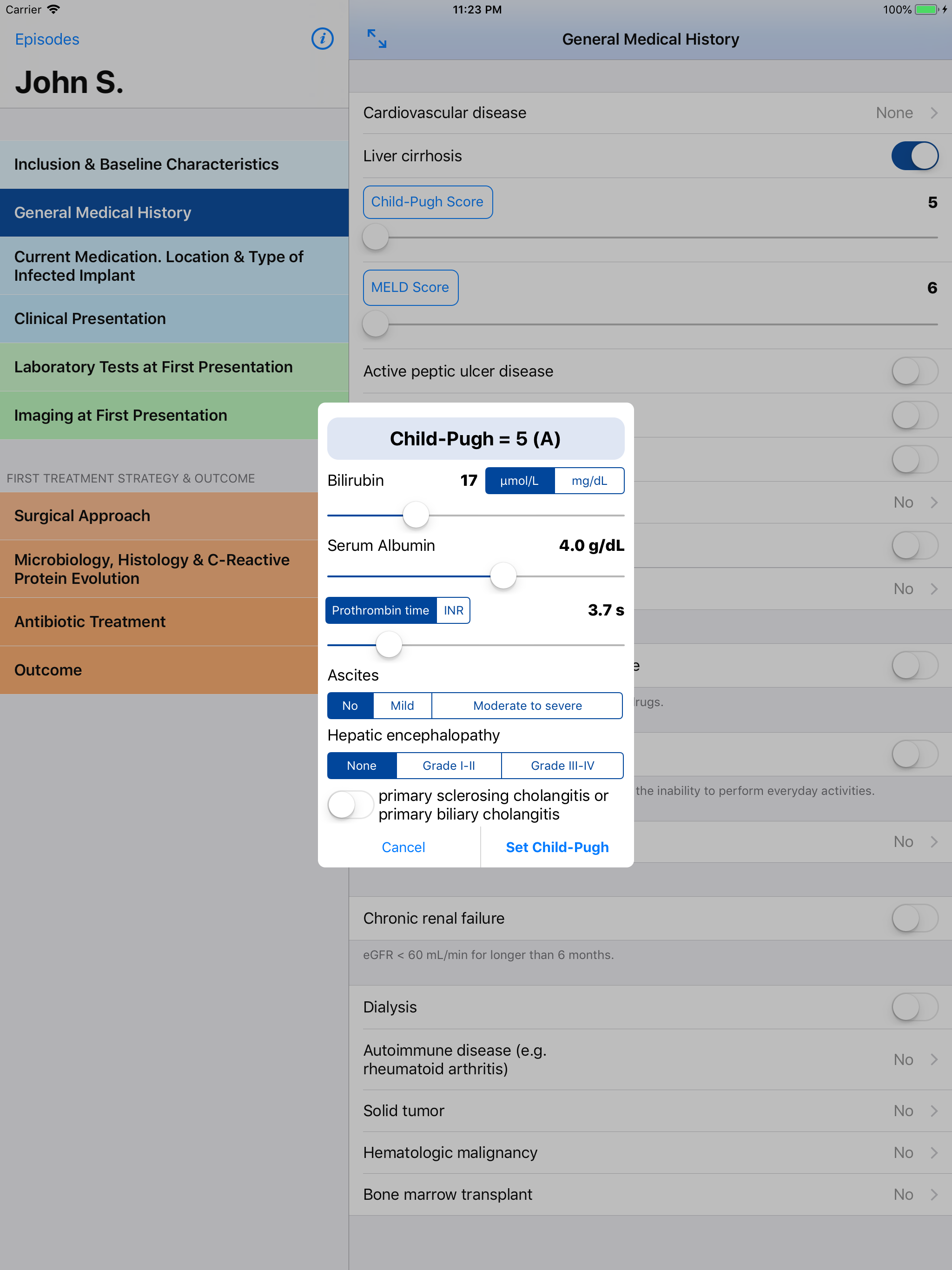
Task: Click the Serum Albumin slider handle
Action: click(x=503, y=576)
